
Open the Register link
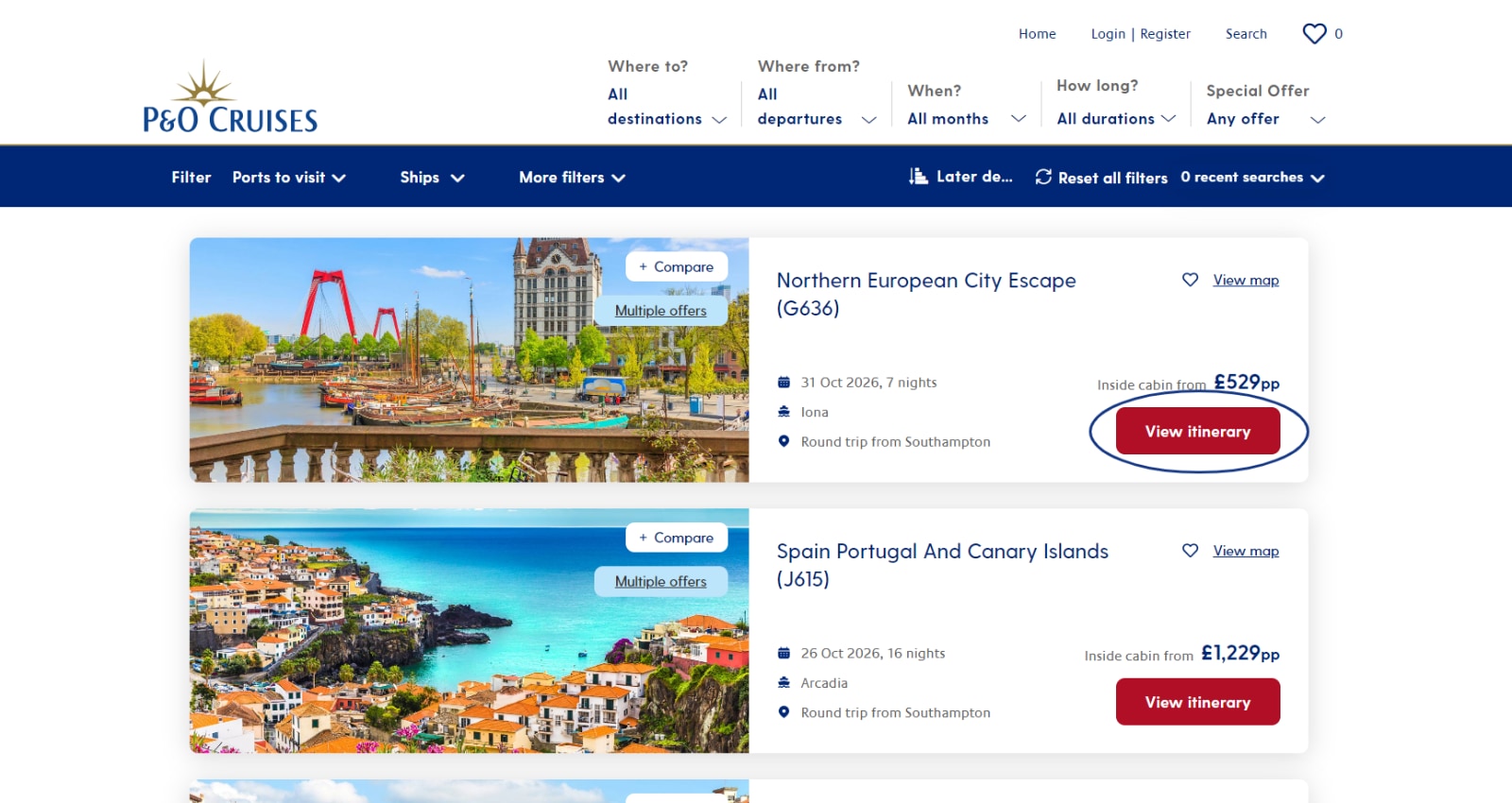click(x=1165, y=34)
